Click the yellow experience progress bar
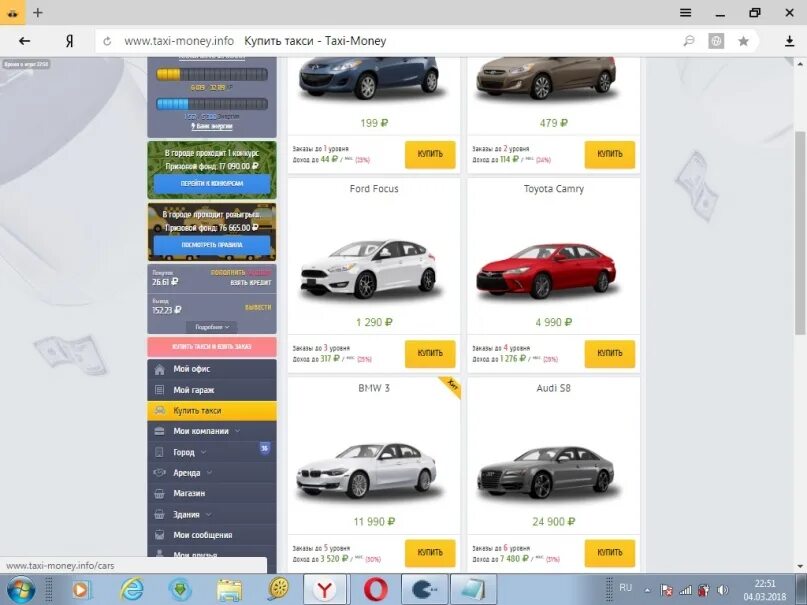The width and height of the screenshot is (807, 605). pos(212,75)
